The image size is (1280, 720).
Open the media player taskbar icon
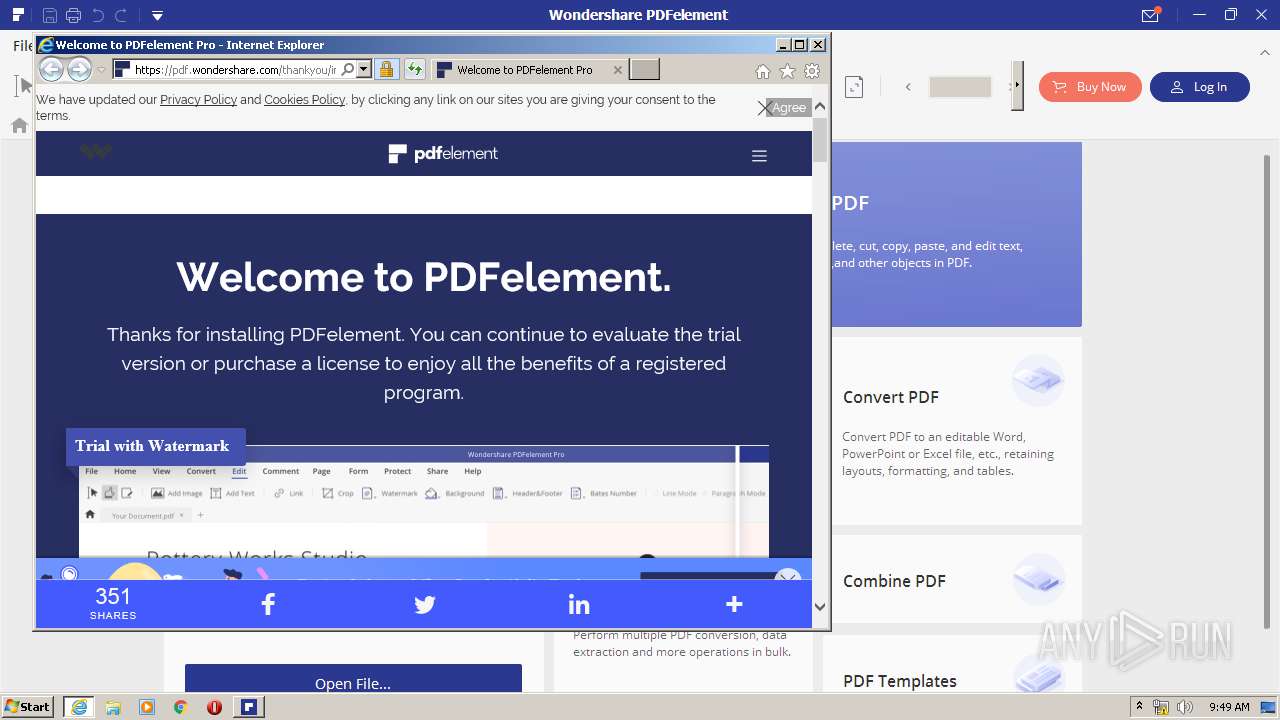tap(146, 707)
